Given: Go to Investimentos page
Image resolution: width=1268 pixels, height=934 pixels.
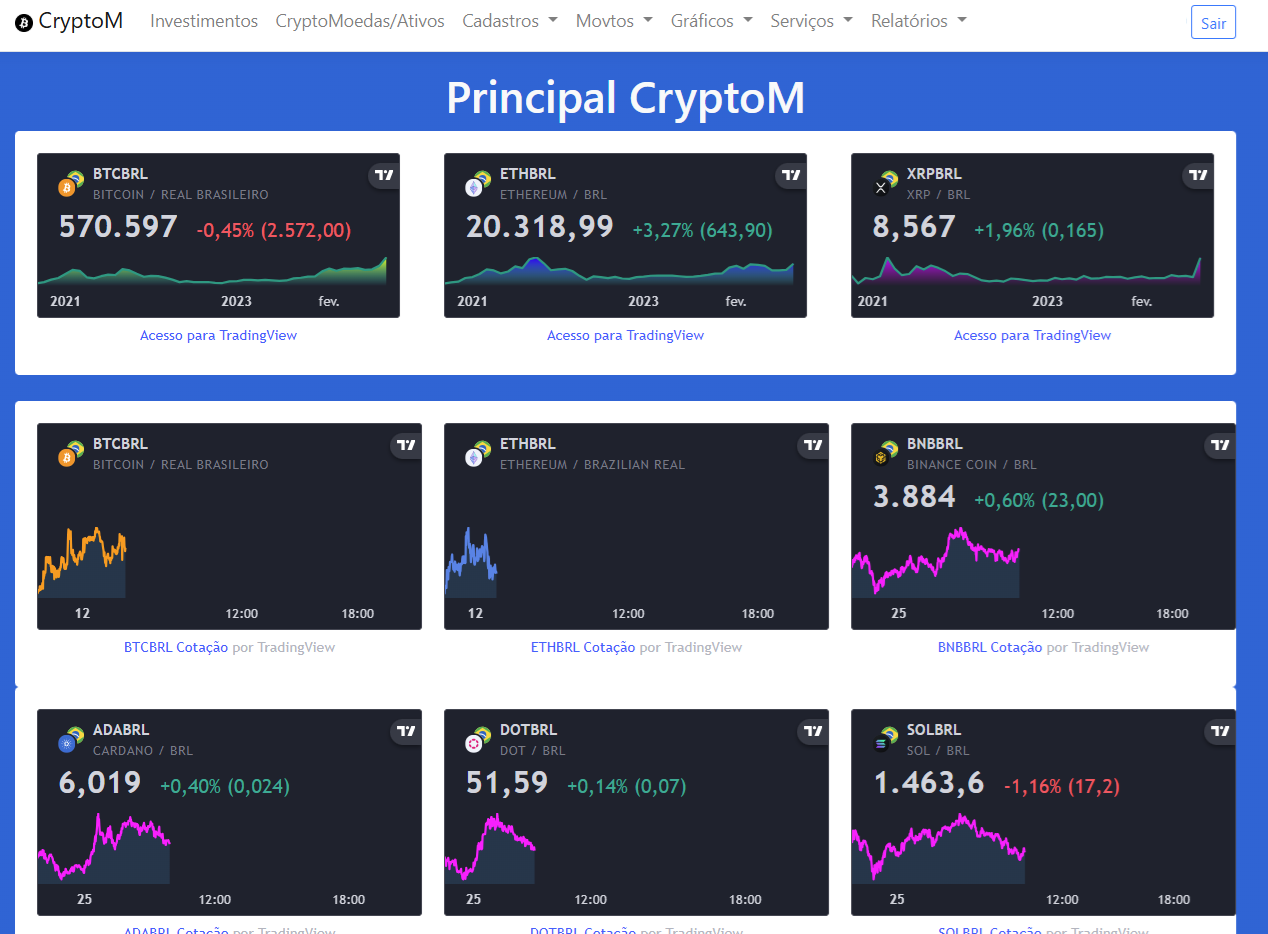Looking at the screenshot, I should click(204, 21).
